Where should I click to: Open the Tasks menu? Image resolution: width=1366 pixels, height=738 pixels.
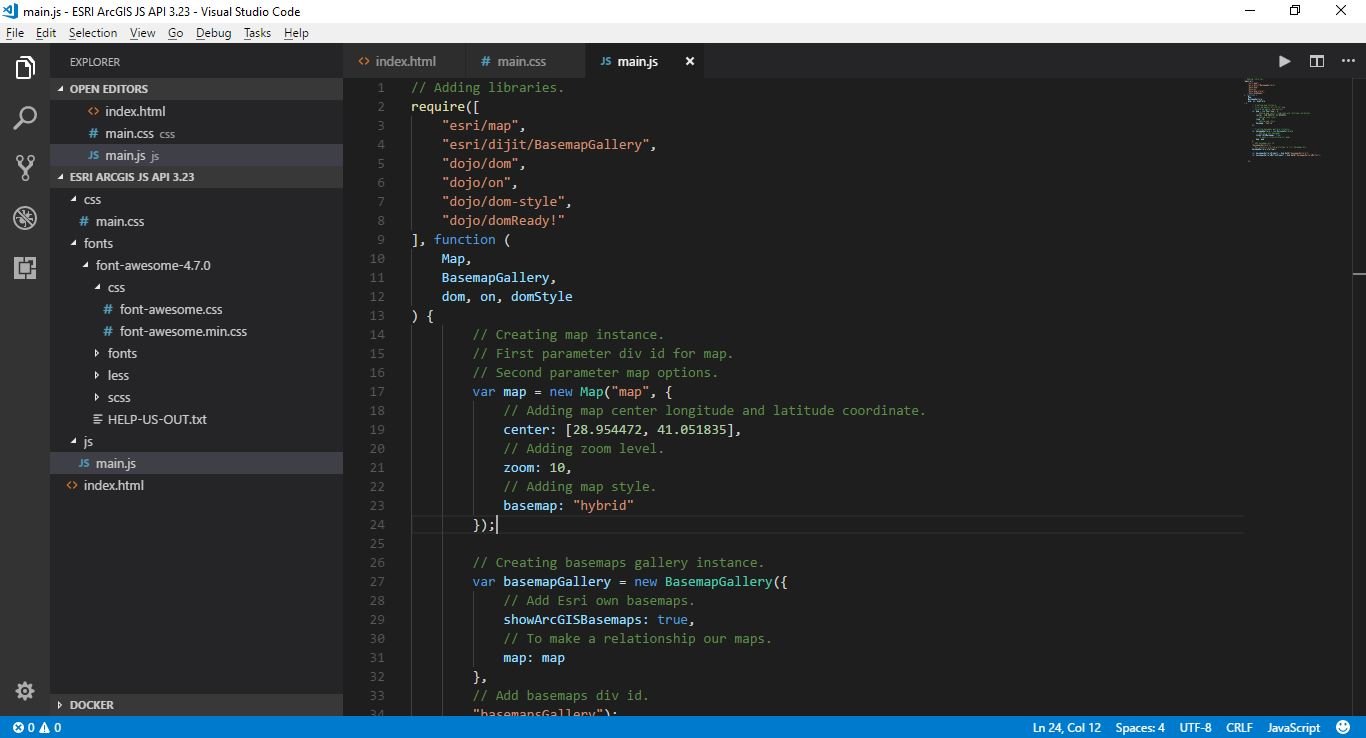[257, 33]
